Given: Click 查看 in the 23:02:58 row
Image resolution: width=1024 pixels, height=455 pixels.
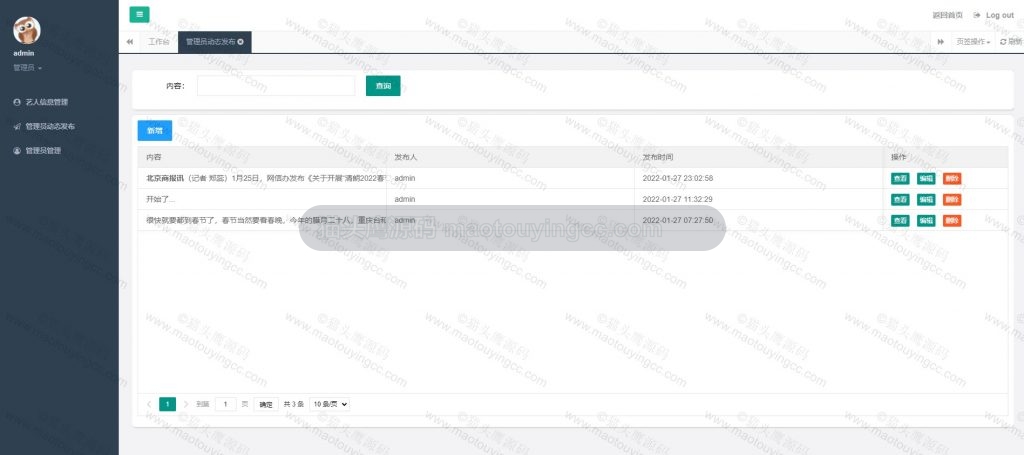Looking at the screenshot, I should 900,178.
